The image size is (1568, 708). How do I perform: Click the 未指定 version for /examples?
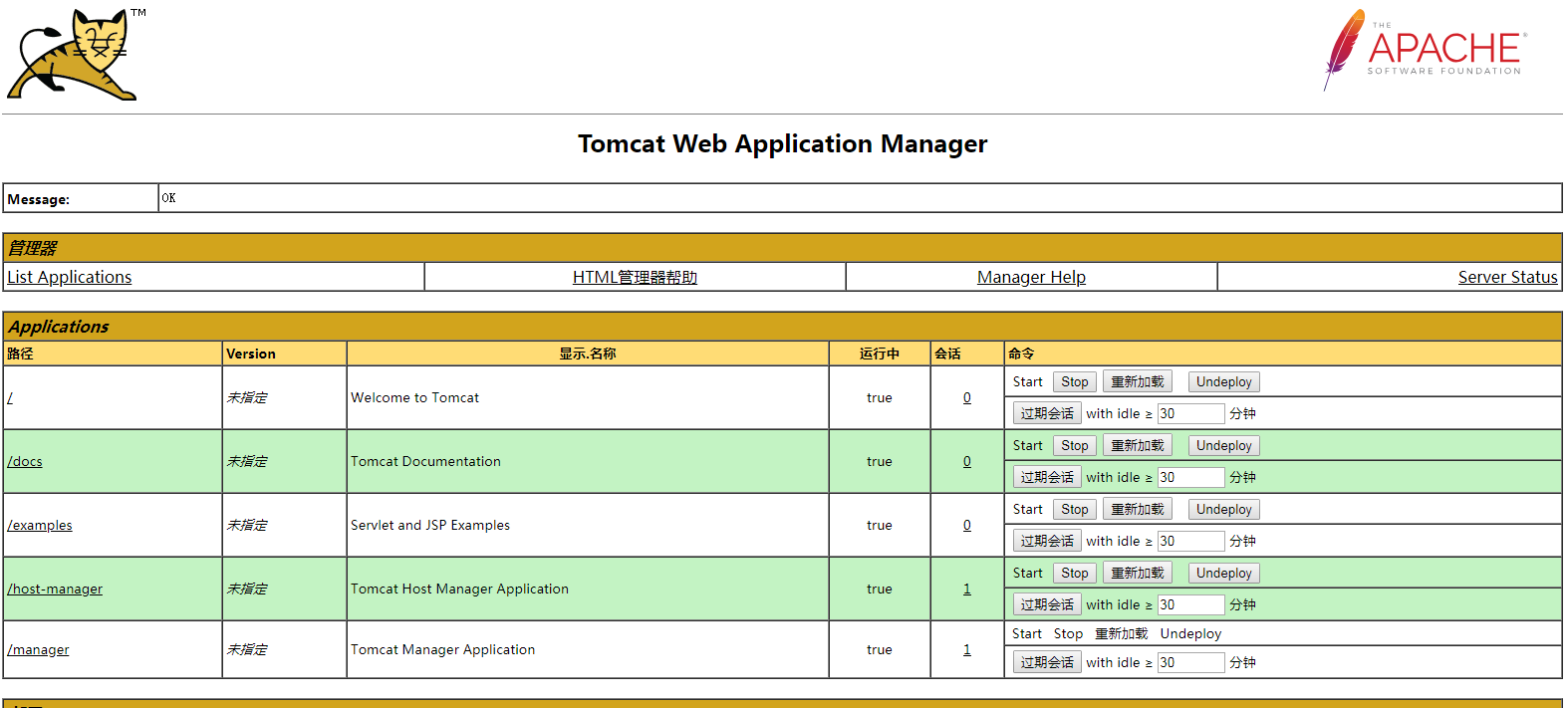[x=247, y=525]
